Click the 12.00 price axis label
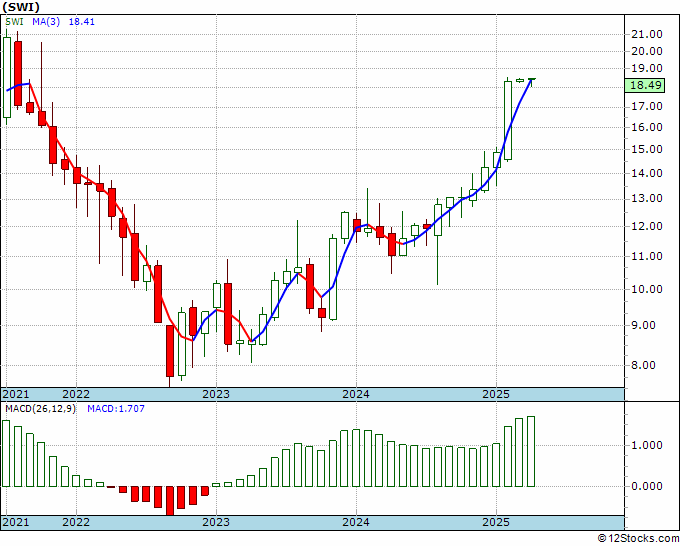This screenshot has width=680, height=546. 647,226
